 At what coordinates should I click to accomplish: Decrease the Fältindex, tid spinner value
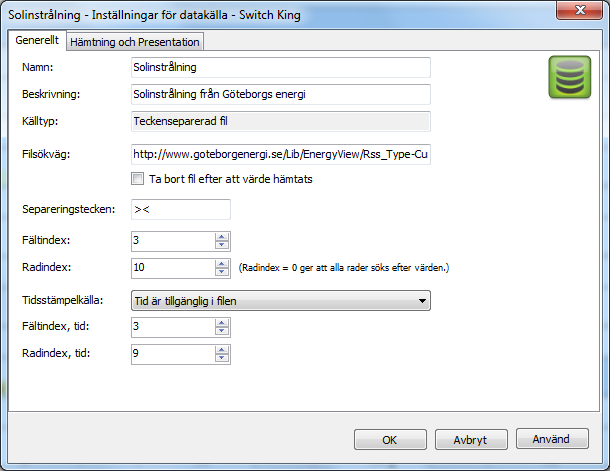tap(221, 331)
